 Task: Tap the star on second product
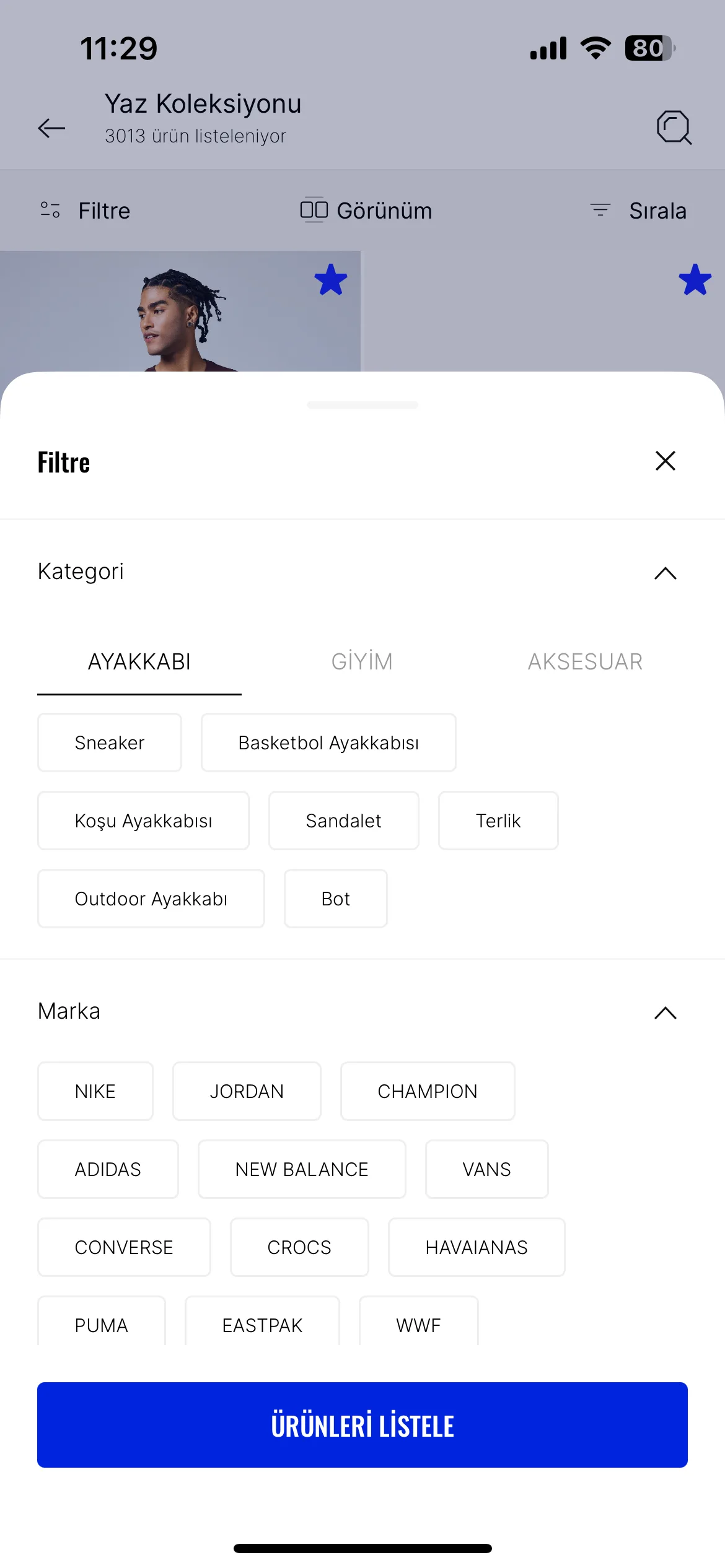(694, 279)
